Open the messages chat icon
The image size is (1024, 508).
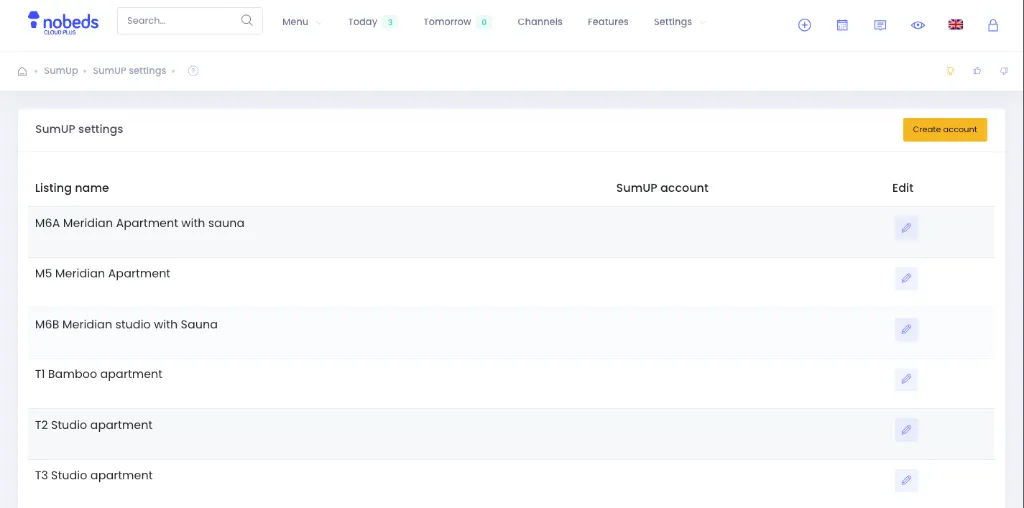pos(880,25)
